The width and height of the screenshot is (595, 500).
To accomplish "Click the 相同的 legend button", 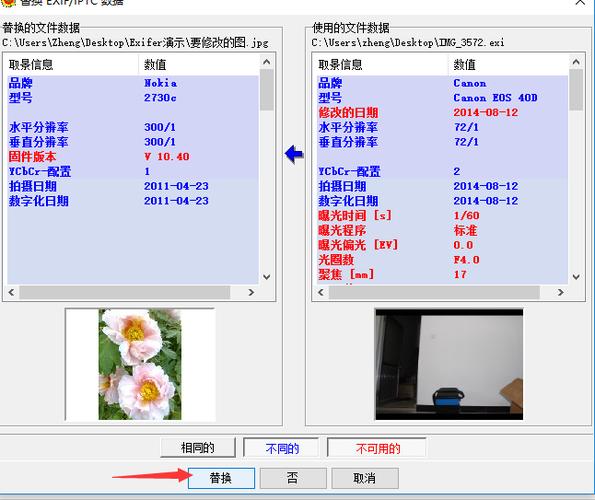I will (198, 448).
